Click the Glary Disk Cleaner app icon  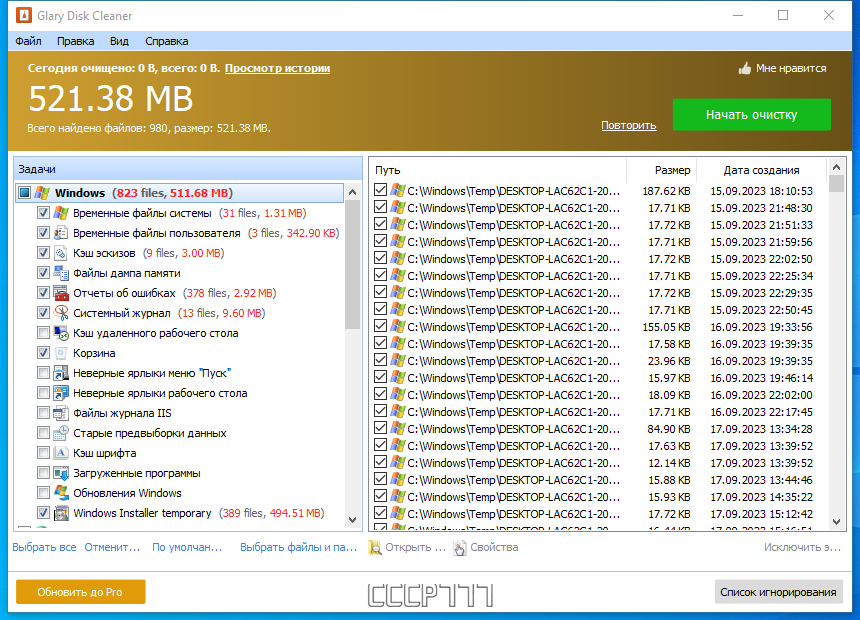point(24,15)
